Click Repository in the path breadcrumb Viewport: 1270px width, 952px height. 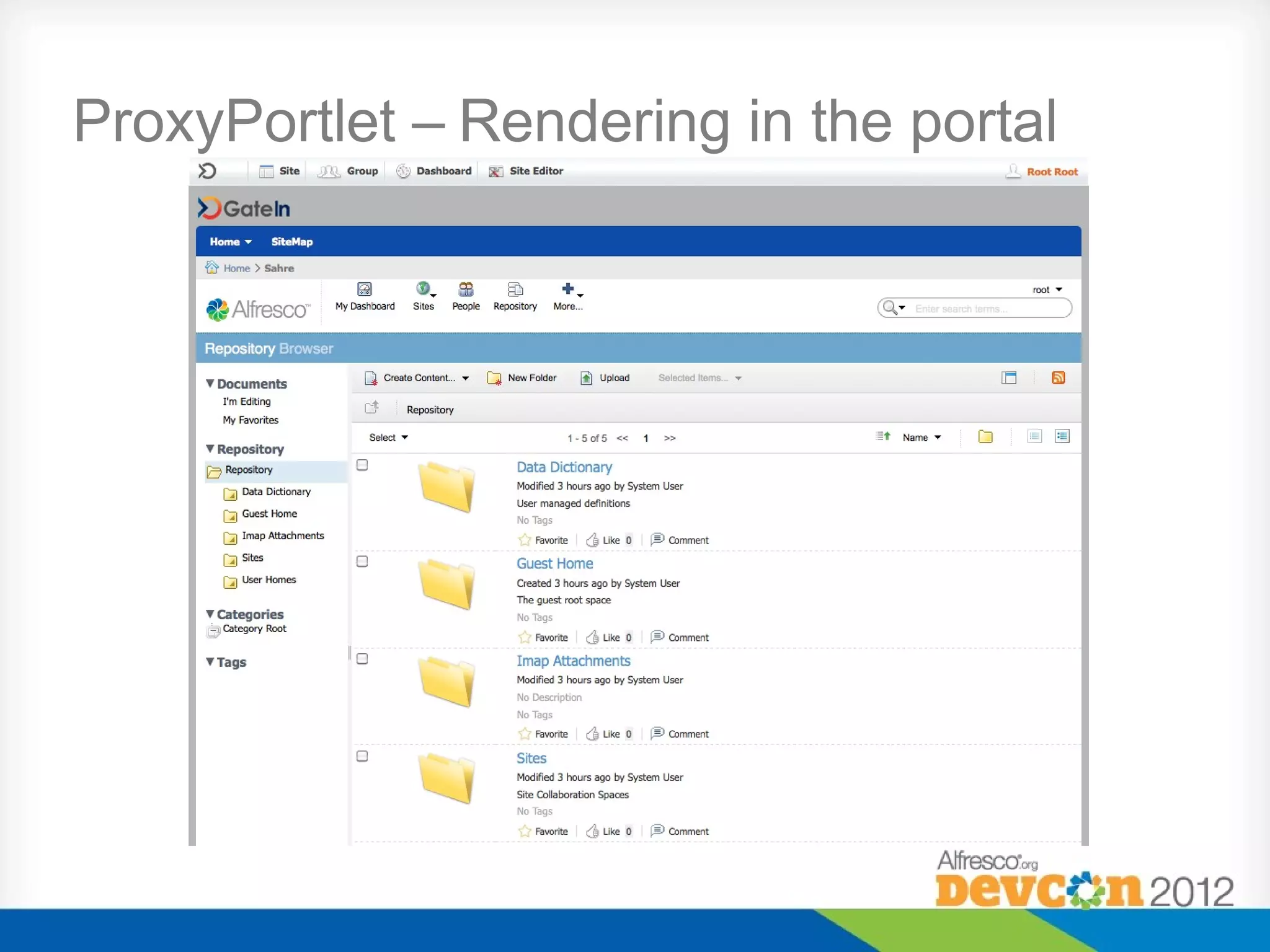[430, 410]
